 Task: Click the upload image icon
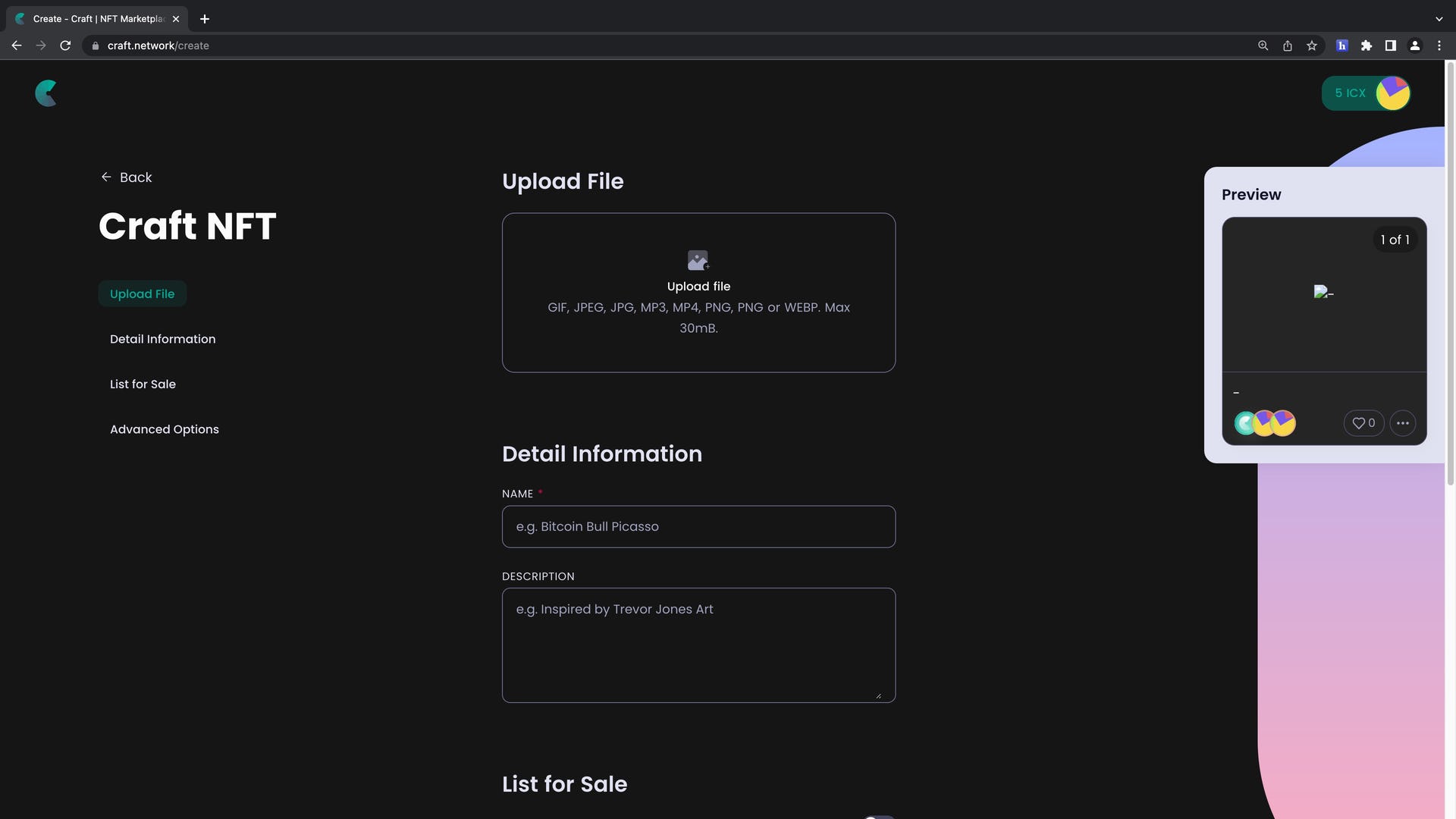click(x=698, y=260)
